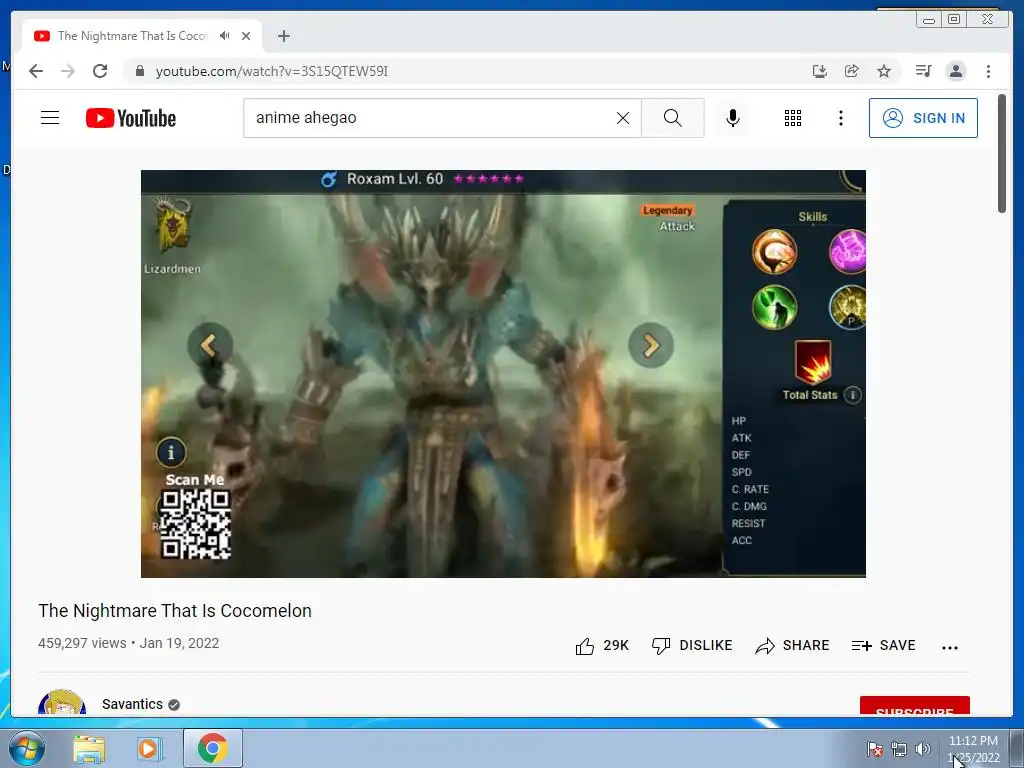Click SAVE to add to playlist
This screenshot has width=1024, height=768.
tap(884, 645)
